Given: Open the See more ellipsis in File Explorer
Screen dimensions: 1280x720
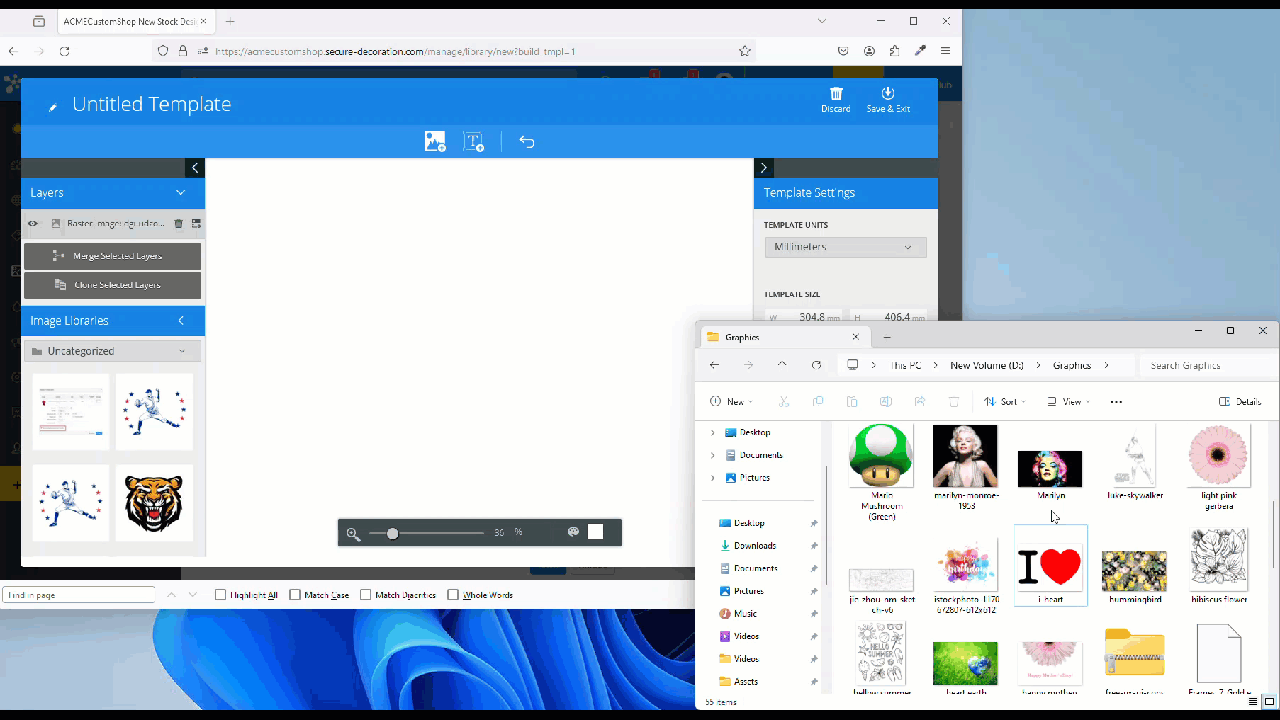Looking at the screenshot, I should (1116, 402).
